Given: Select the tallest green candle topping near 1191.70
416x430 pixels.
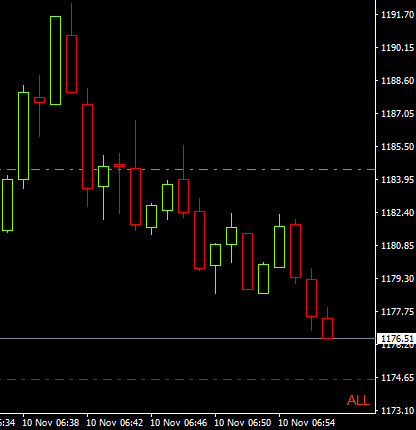Looking at the screenshot, I should 55,60.
